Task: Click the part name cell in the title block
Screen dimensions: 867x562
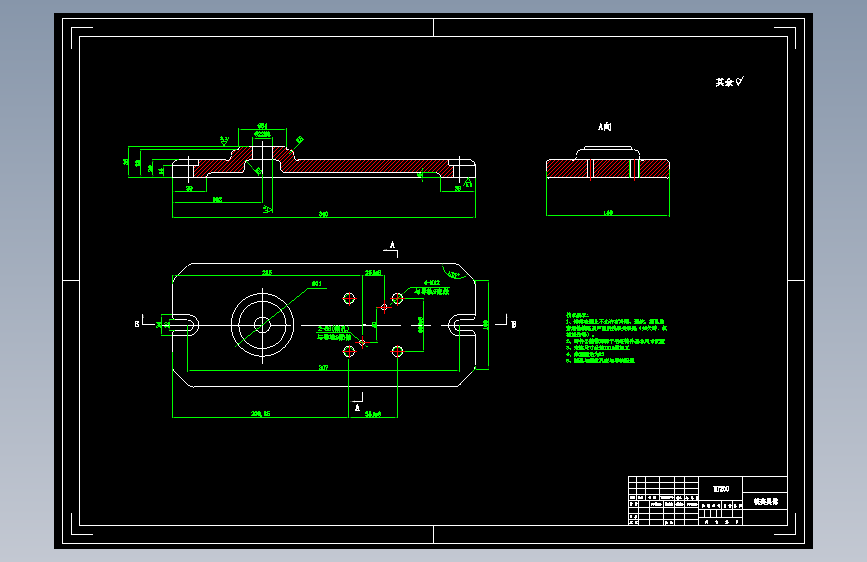Action: tap(765, 502)
